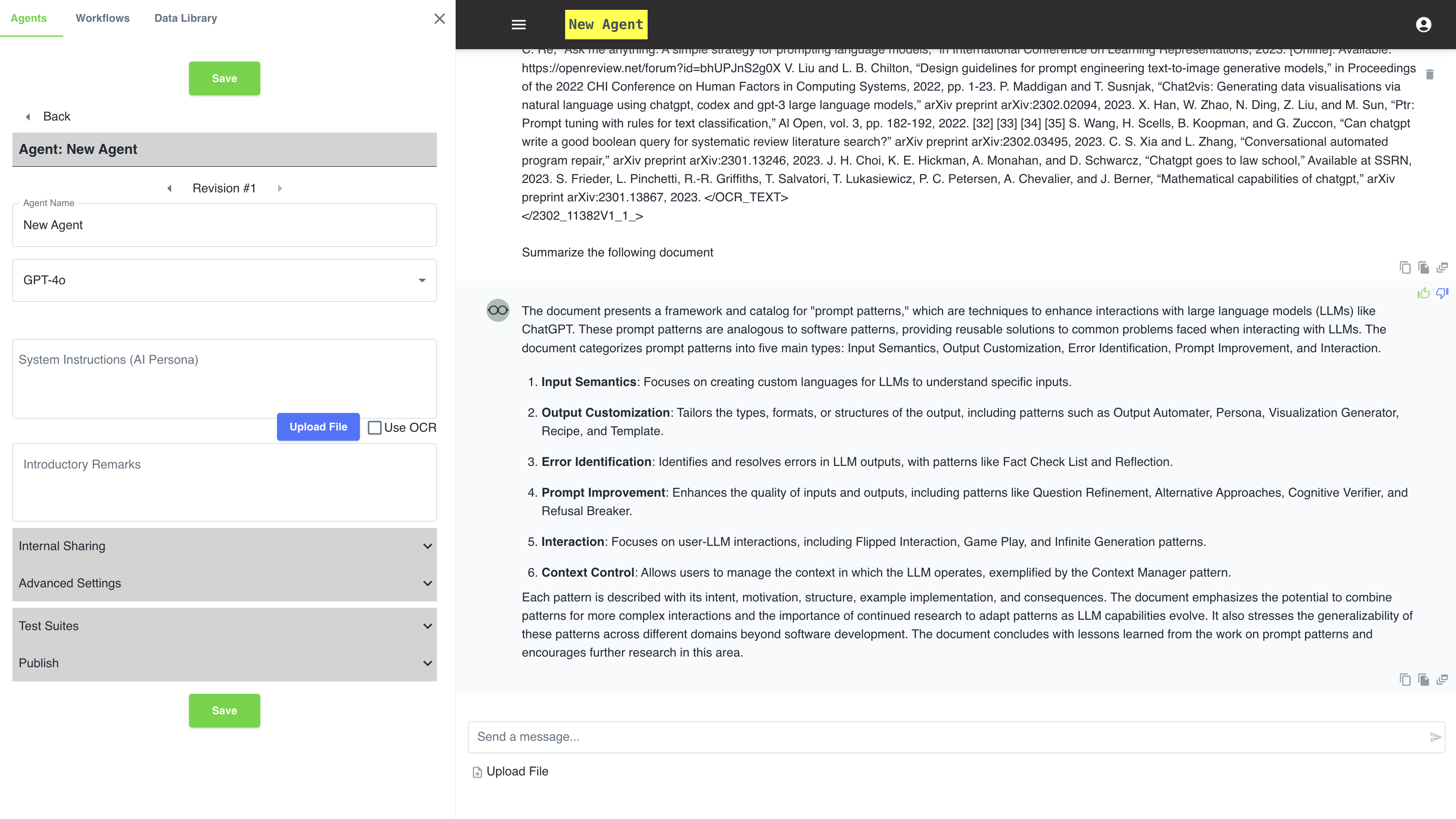
Task: Click the Agent: New Agent header
Action: [224, 149]
